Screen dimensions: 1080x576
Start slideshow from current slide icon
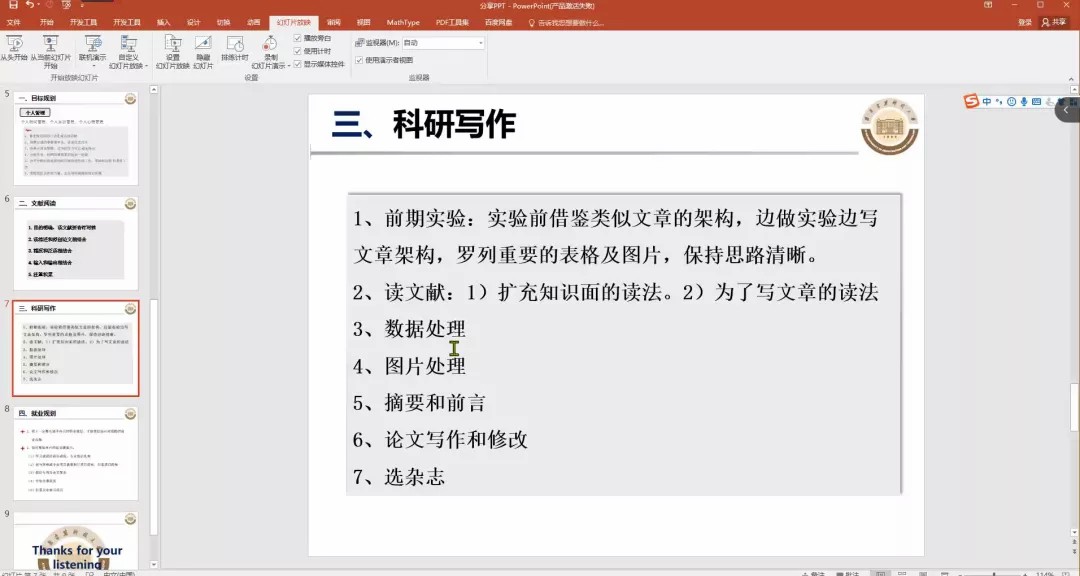tap(50, 45)
